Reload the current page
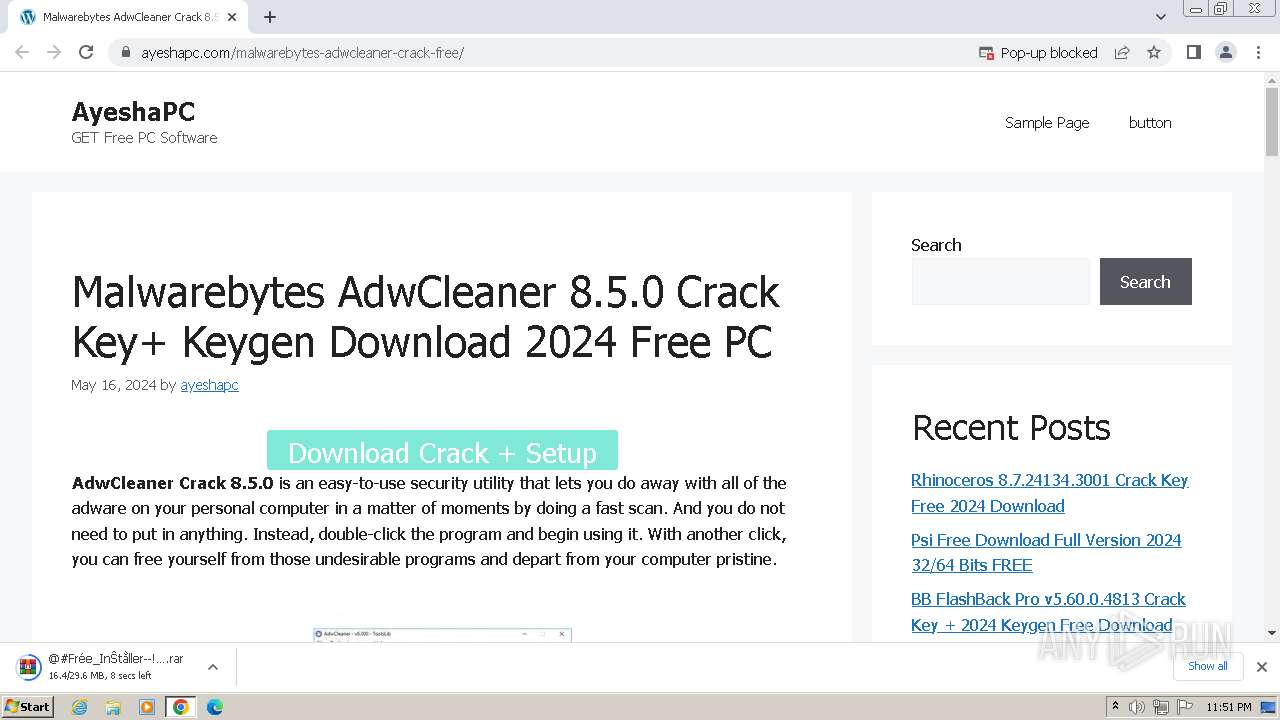This screenshot has height=720, width=1280. point(86,52)
